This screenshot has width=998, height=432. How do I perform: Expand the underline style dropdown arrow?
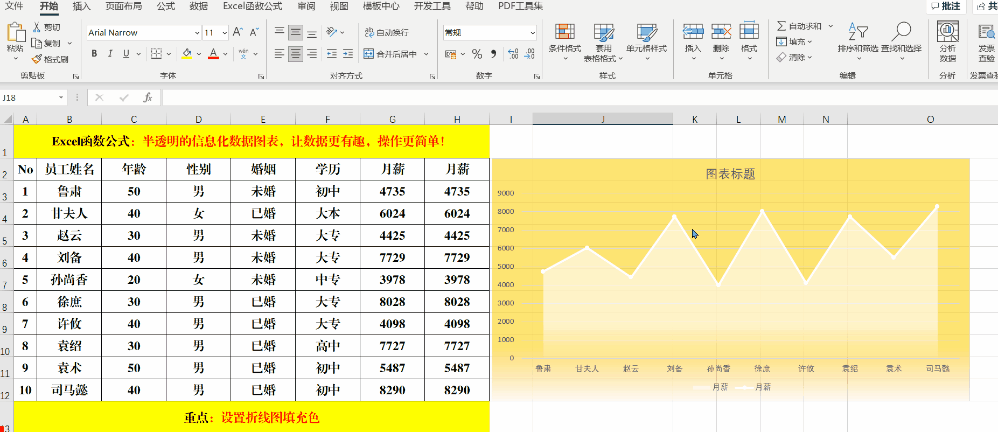click(x=138, y=53)
